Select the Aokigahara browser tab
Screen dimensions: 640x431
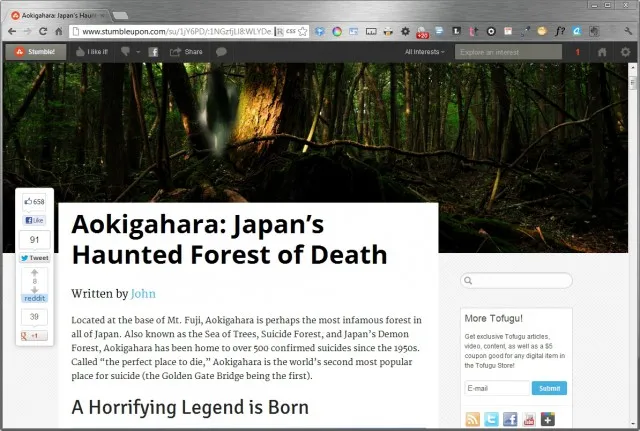tap(57, 16)
